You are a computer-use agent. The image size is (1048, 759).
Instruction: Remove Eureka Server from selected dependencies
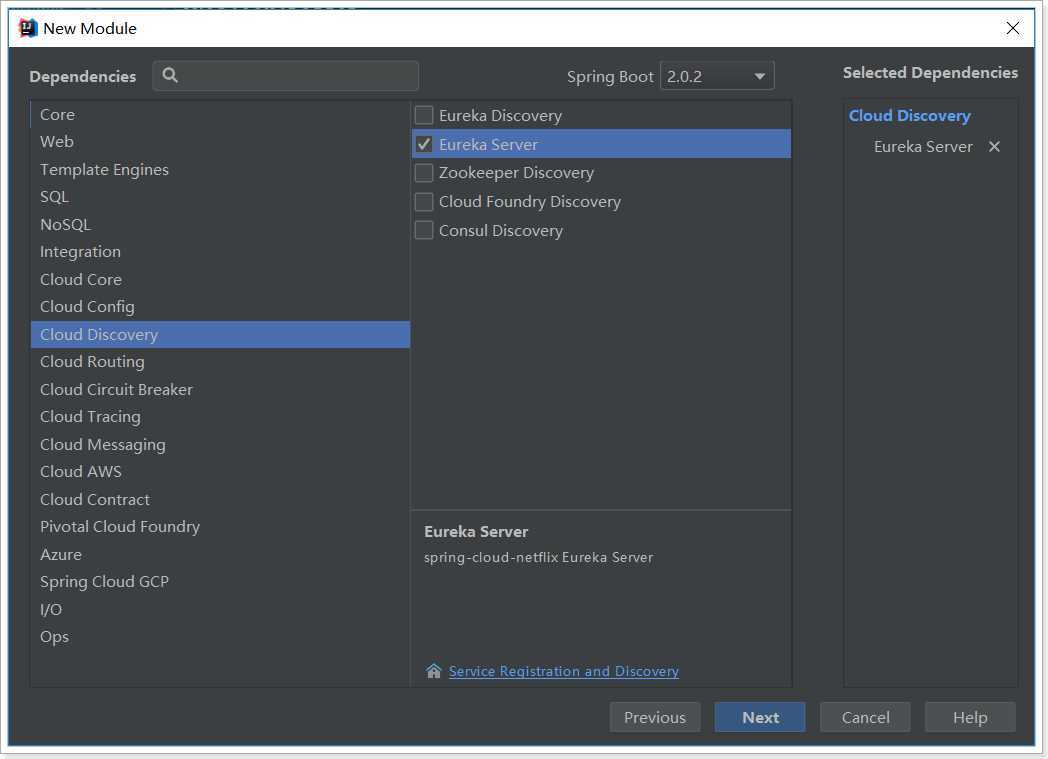coord(994,146)
